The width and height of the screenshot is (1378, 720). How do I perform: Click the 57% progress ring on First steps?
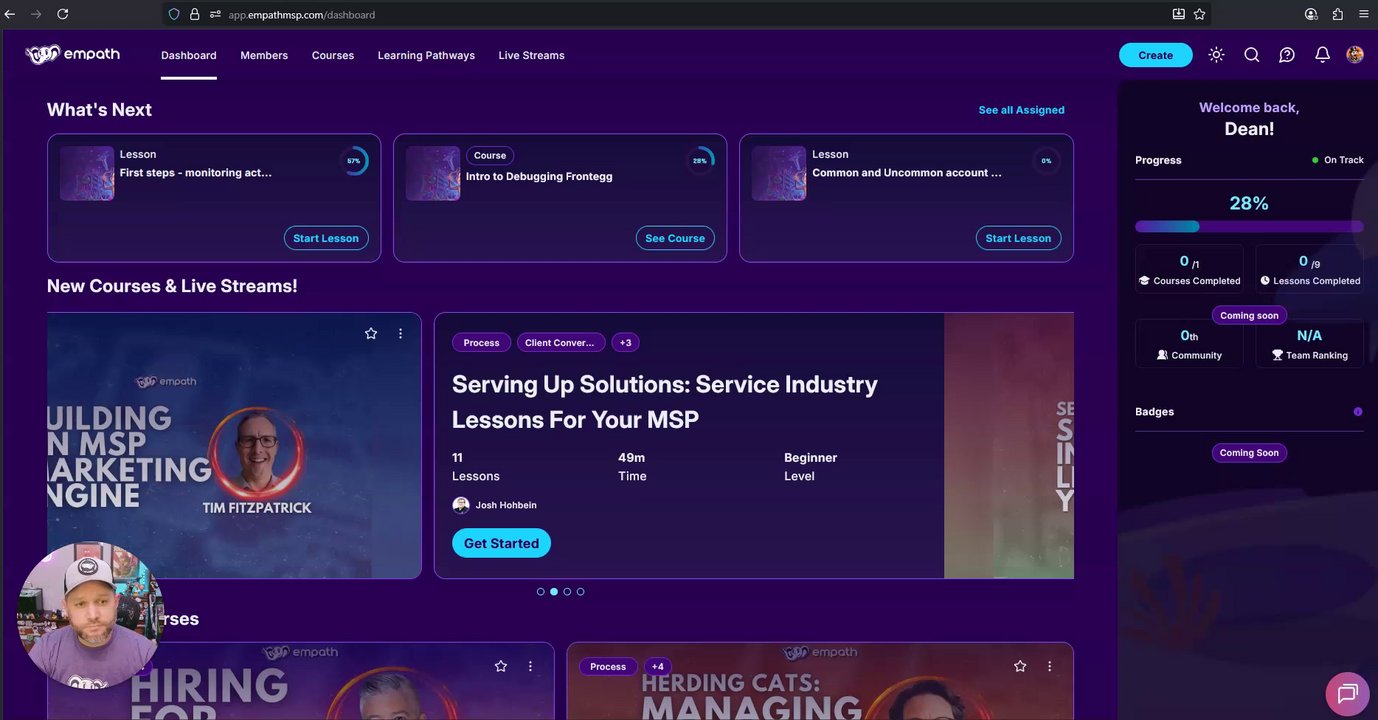pos(354,161)
